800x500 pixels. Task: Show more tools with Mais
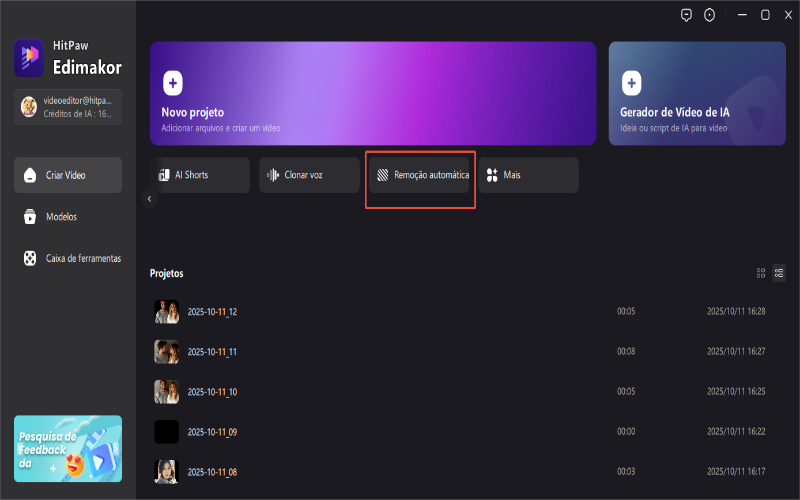tap(528, 175)
